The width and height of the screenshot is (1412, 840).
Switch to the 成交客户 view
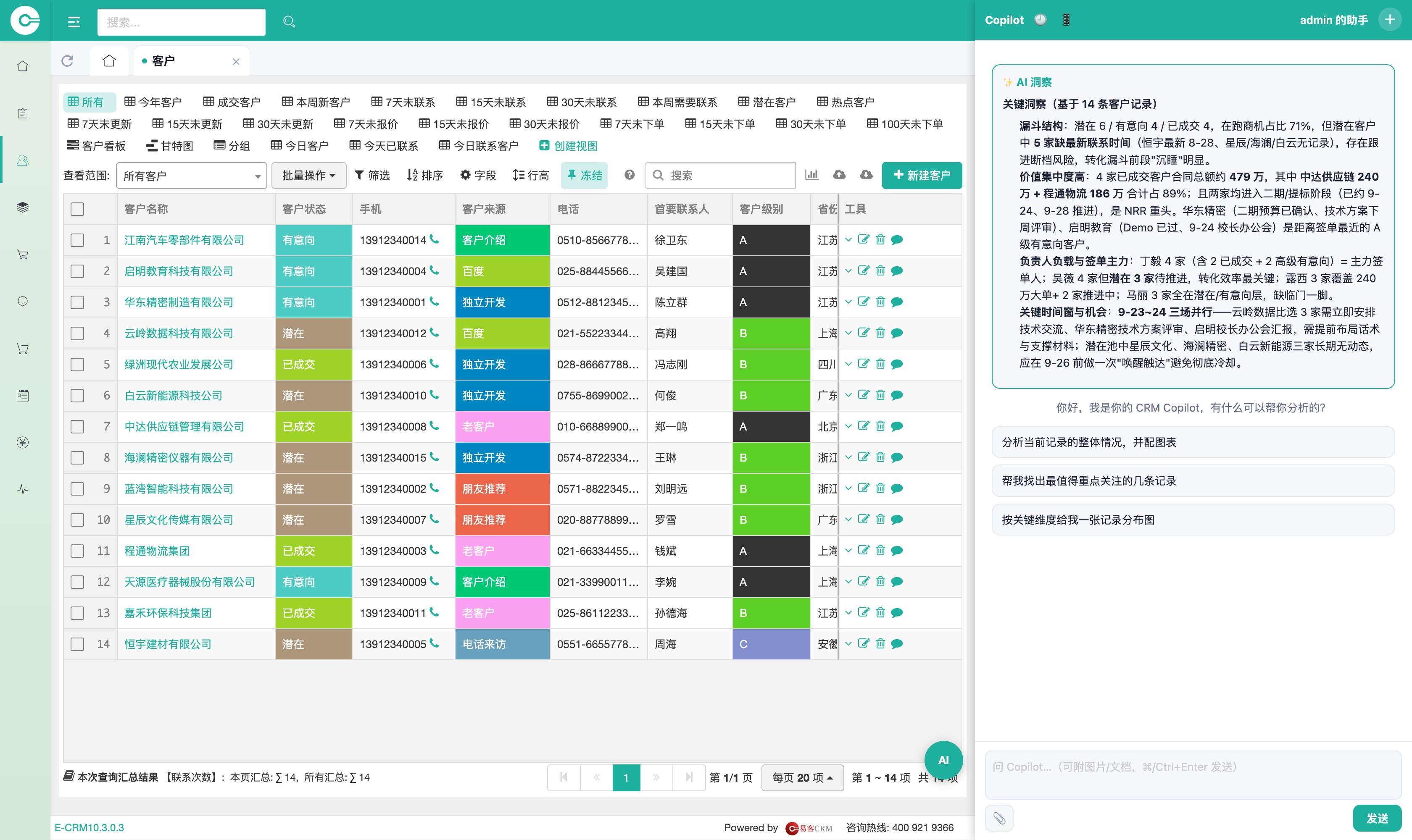(x=232, y=102)
